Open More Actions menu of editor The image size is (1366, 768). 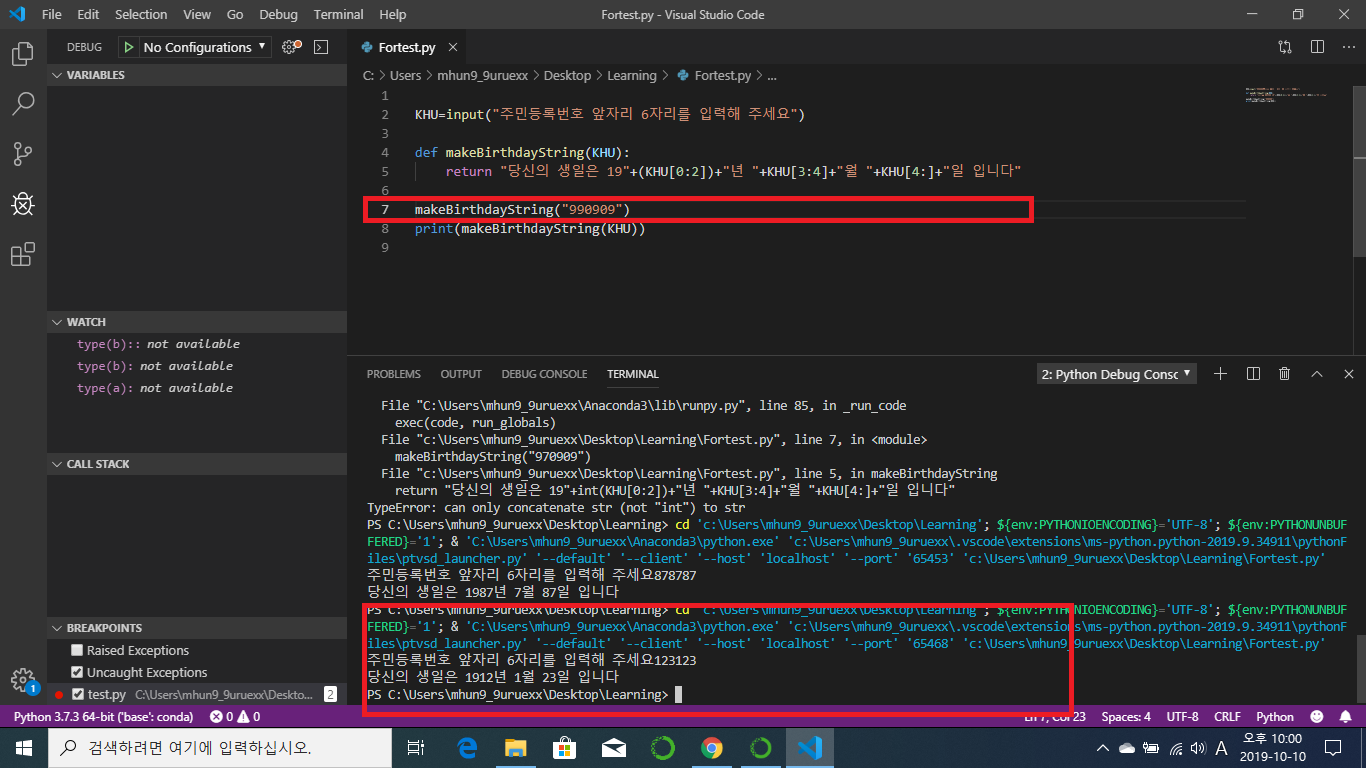tap(1347, 47)
